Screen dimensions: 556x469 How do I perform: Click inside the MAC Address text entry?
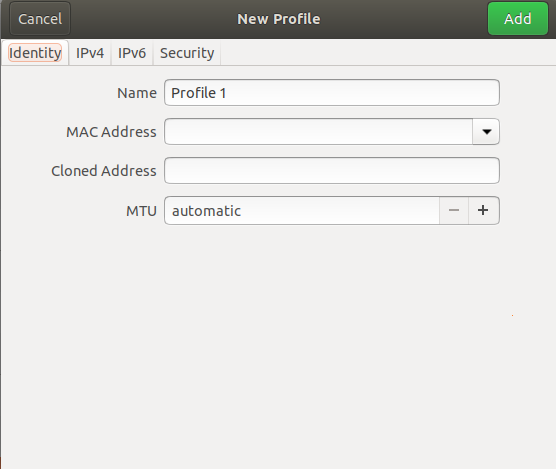click(x=318, y=132)
